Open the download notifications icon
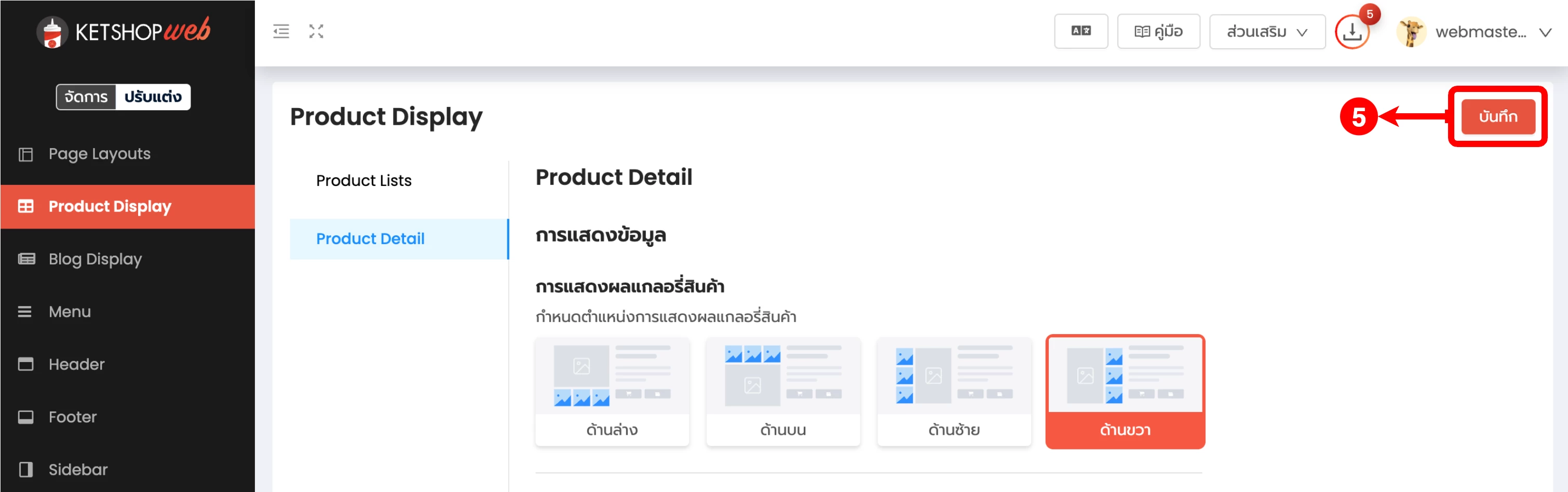Image resolution: width=1568 pixels, height=492 pixels. [1351, 32]
